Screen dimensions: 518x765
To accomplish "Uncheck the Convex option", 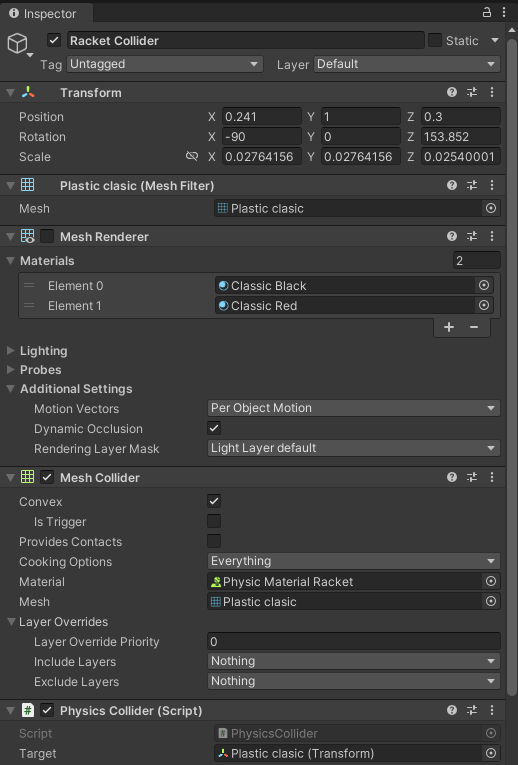I will [214, 501].
